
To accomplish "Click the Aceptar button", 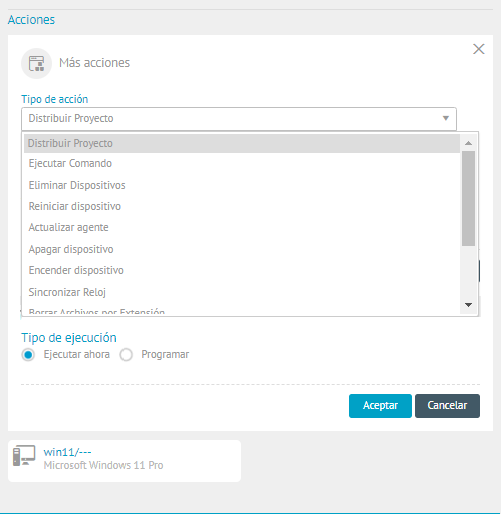I will (380, 406).
